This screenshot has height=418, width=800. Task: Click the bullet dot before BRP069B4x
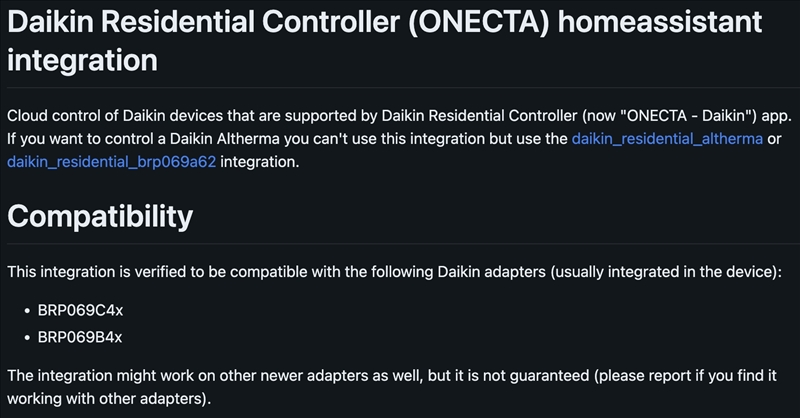click(24, 337)
